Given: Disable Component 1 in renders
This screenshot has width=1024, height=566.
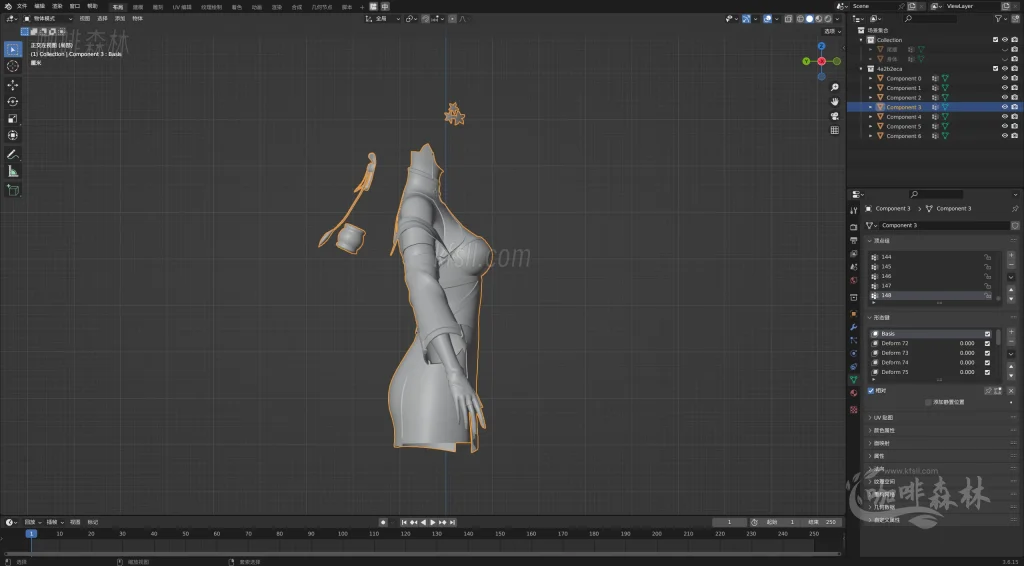Looking at the screenshot, I should [1015, 88].
